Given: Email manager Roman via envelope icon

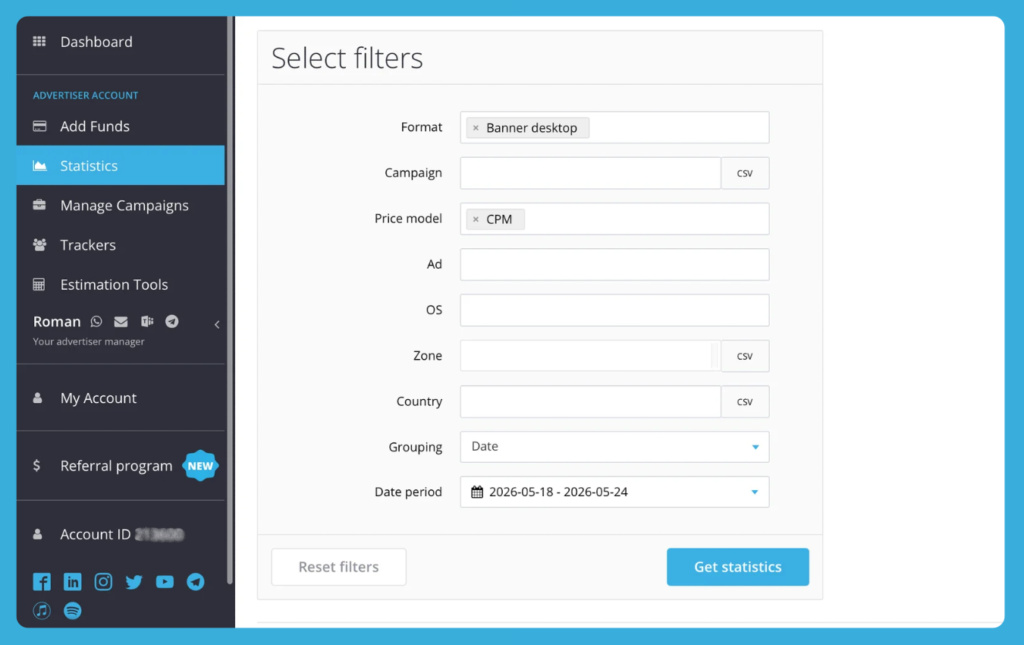Looking at the screenshot, I should tap(121, 321).
